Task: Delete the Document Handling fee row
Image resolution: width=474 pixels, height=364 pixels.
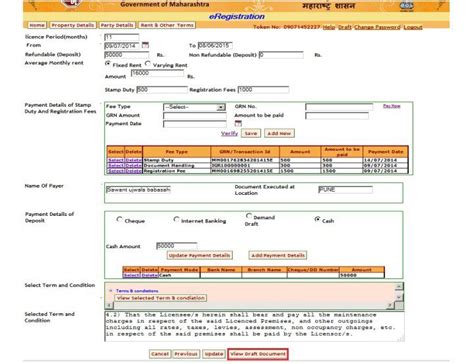Action: 133,166
